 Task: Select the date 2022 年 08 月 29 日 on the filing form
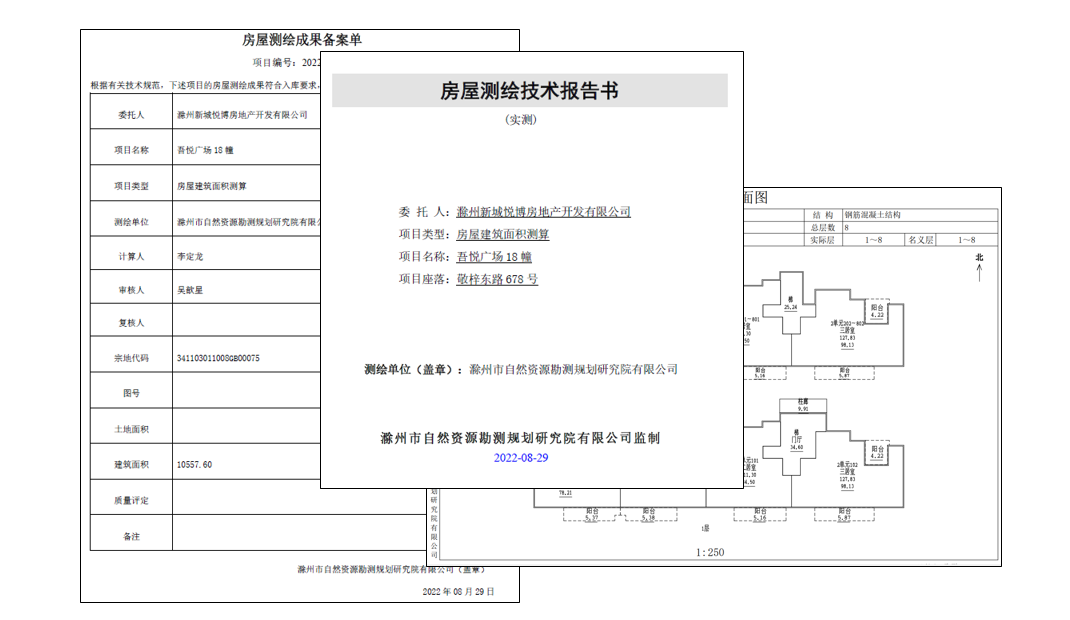(458, 591)
